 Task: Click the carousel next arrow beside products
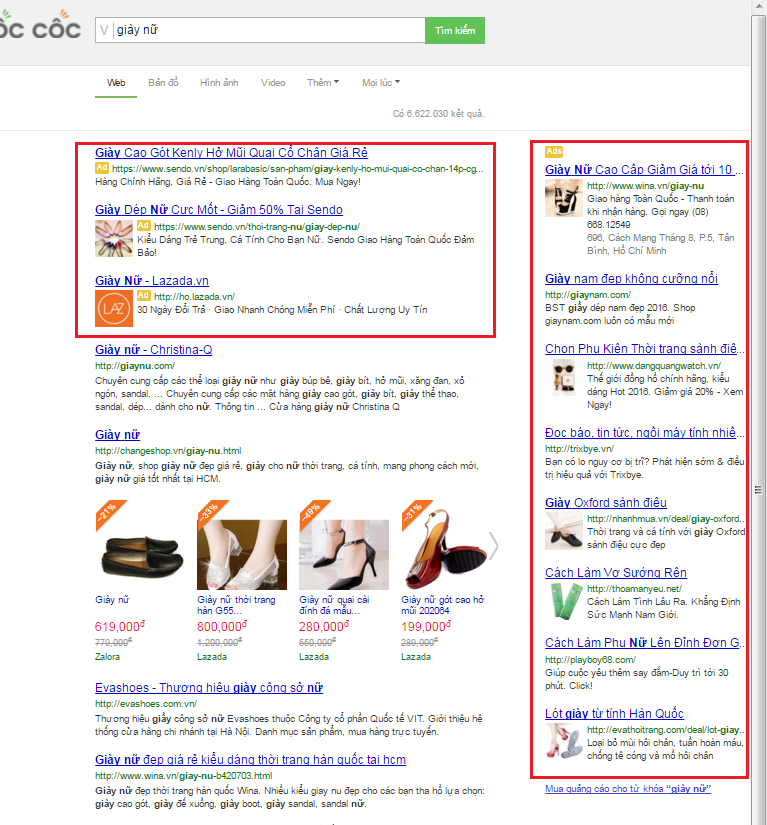coord(493,544)
